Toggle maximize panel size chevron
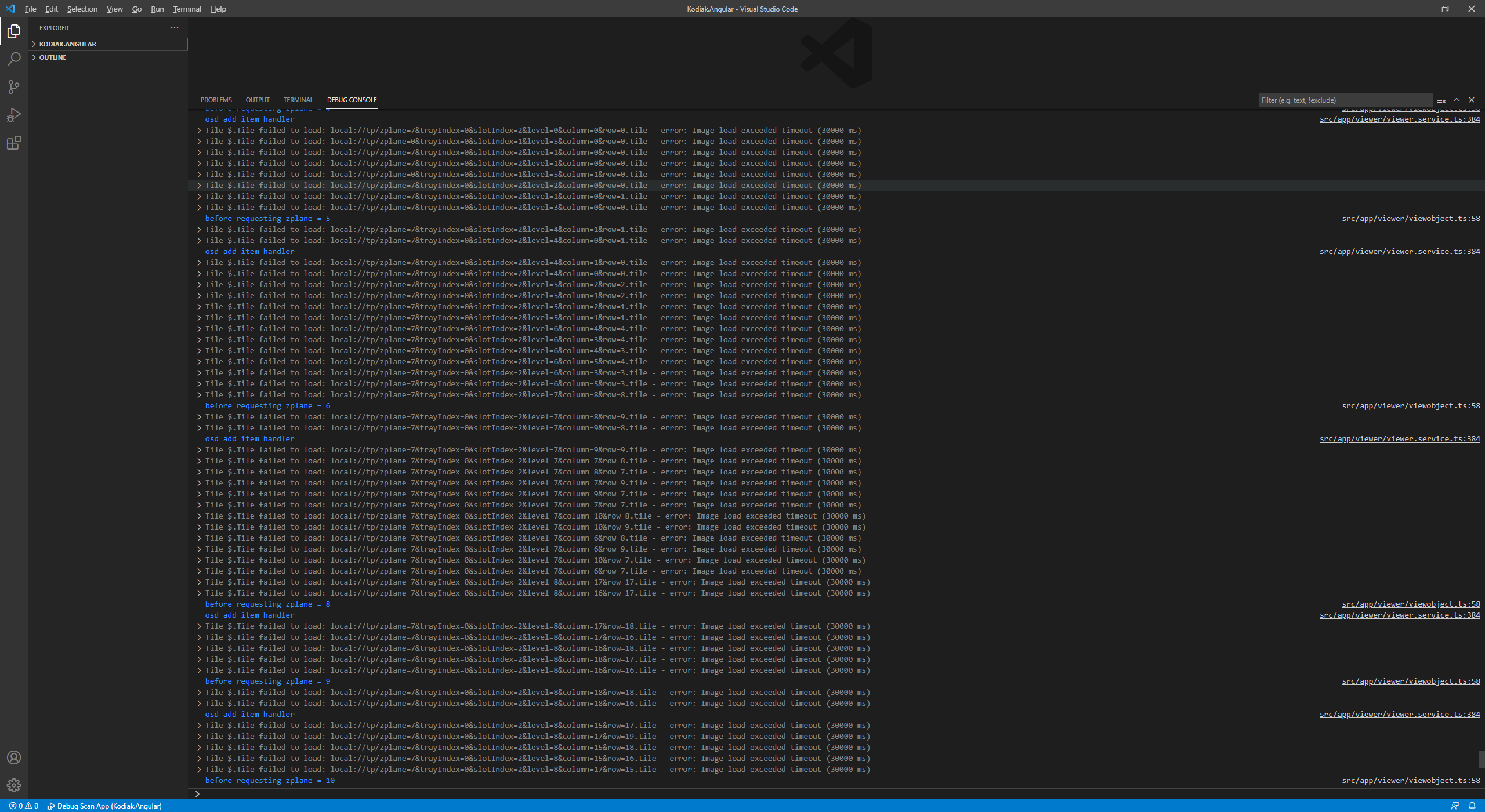The height and width of the screenshot is (812, 1485). pyautogui.click(x=1457, y=99)
